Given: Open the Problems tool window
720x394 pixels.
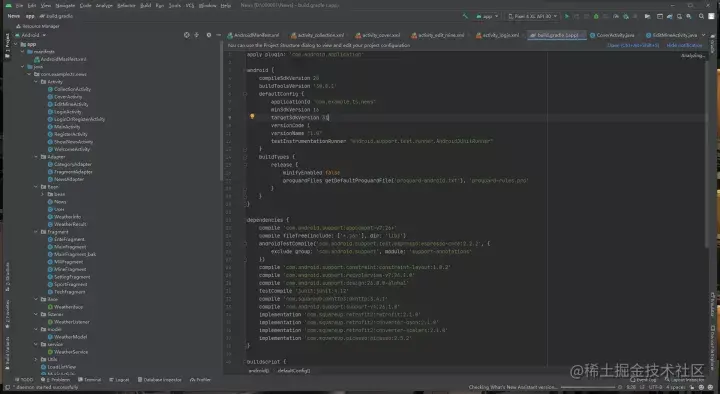Looking at the screenshot, I should point(55,380).
